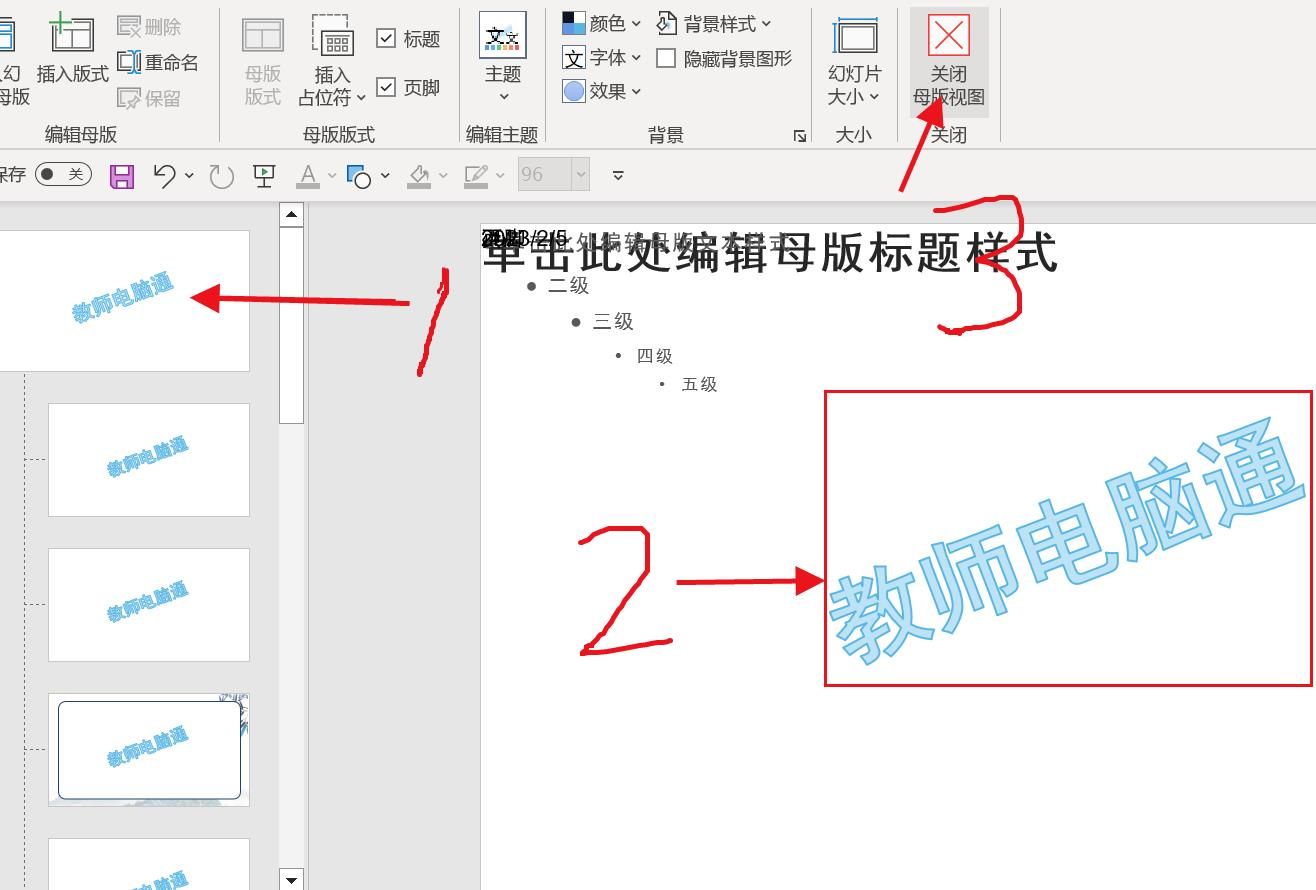Click the Shape Fill paint bucket icon
Viewport: 1316px width, 890px height.
pos(419,176)
